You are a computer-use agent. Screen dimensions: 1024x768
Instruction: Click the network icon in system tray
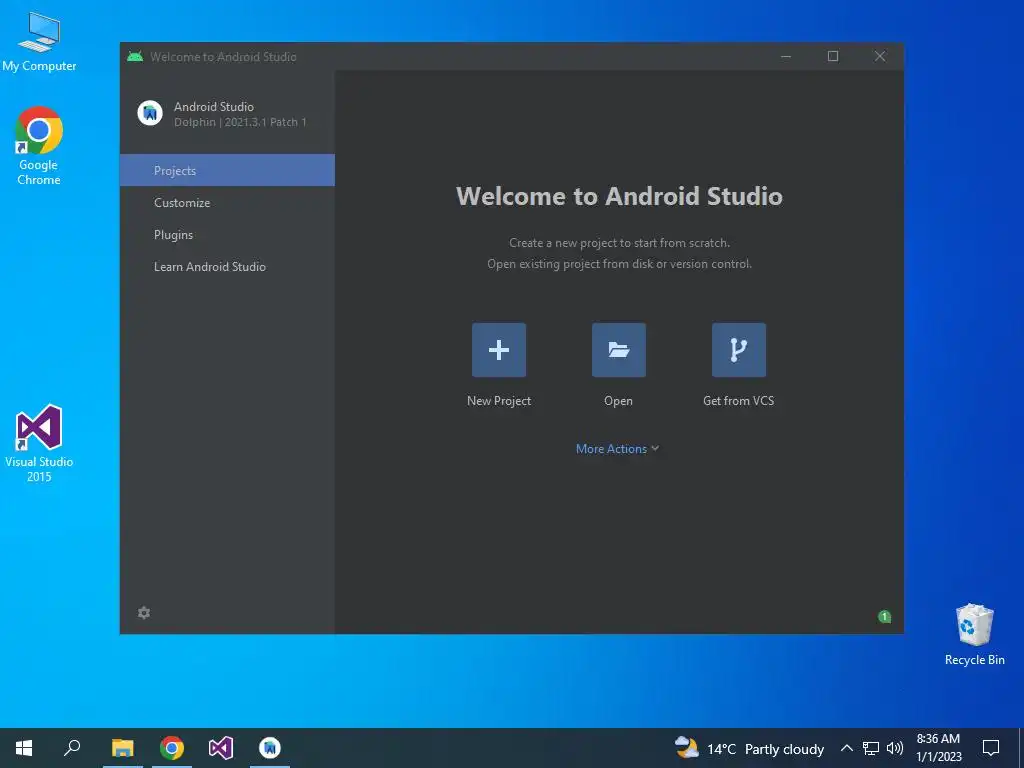click(x=871, y=748)
